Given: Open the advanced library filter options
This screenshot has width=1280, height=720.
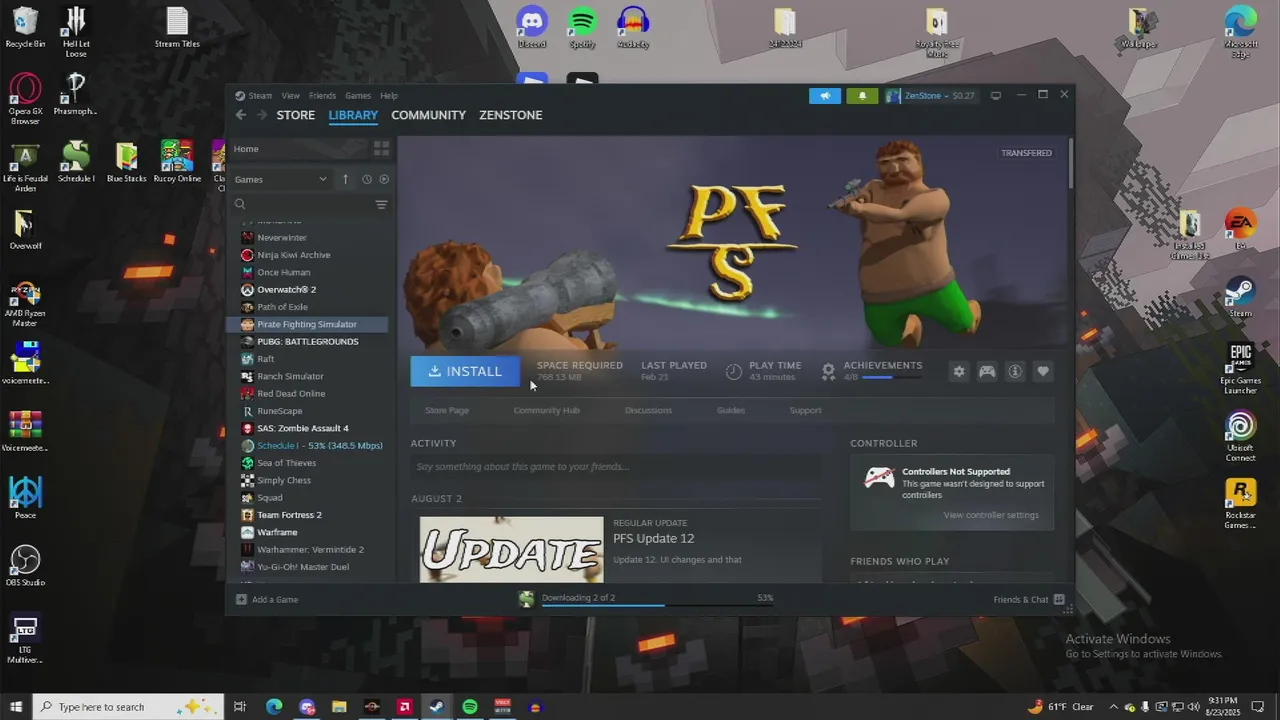Looking at the screenshot, I should [x=381, y=204].
